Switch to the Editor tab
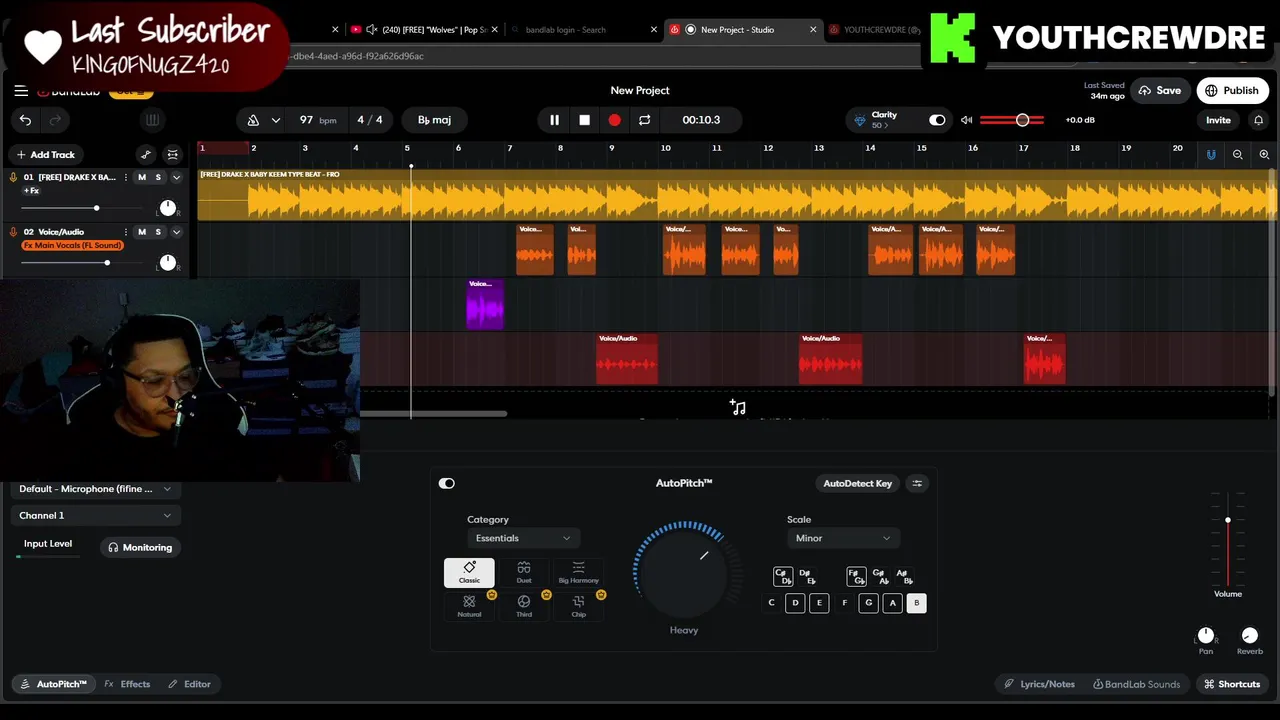Image resolution: width=1280 pixels, height=720 pixels. (x=189, y=684)
